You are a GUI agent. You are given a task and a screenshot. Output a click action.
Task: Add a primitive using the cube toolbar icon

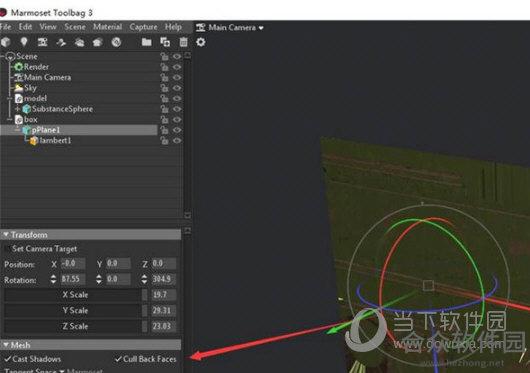point(5,42)
